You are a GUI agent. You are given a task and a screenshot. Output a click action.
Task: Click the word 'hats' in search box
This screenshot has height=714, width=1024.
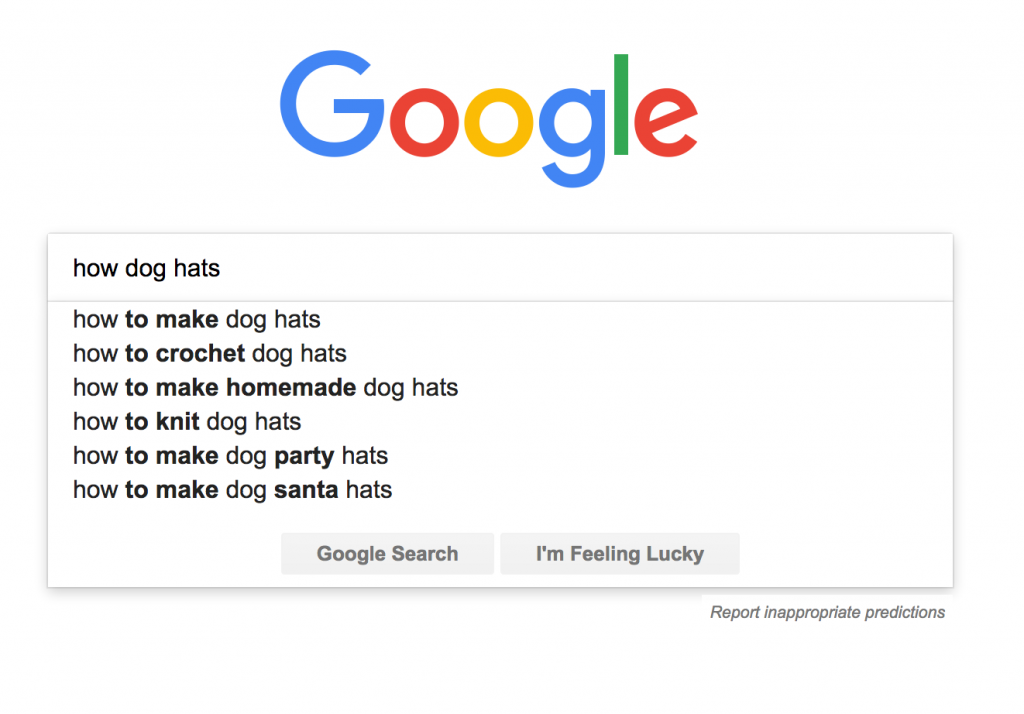(197, 268)
